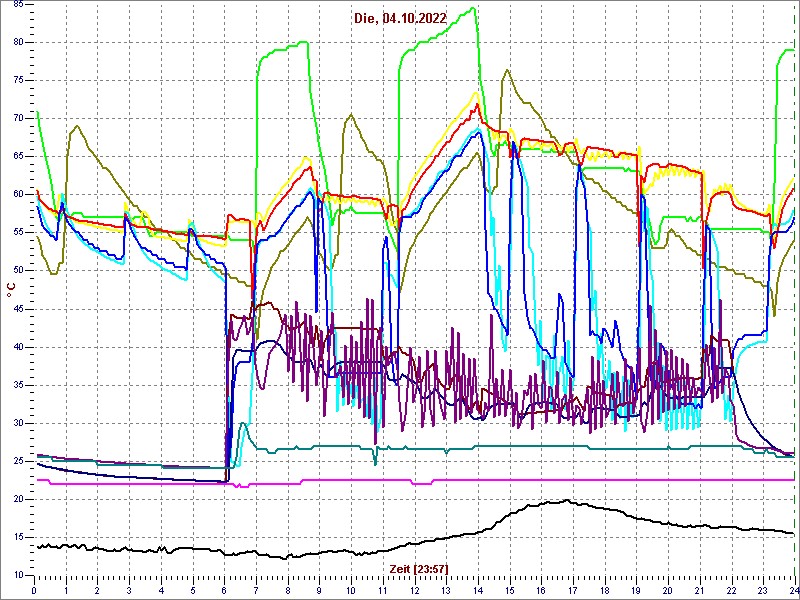Pick the olive curve's peak near hour 1
Viewport: 800px width, 600px height.
point(77,126)
